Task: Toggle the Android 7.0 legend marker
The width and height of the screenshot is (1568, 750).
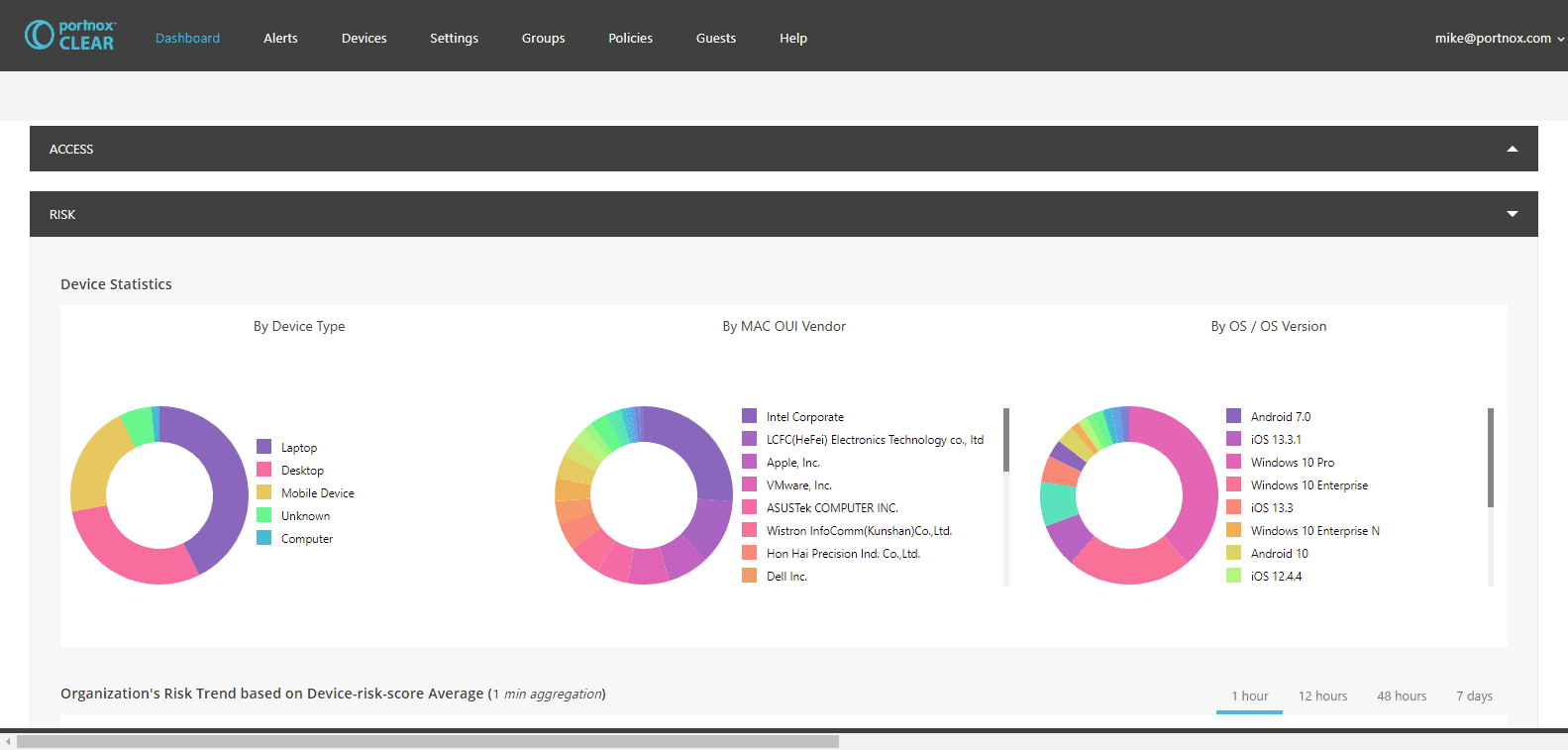Action: (x=1234, y=416)
